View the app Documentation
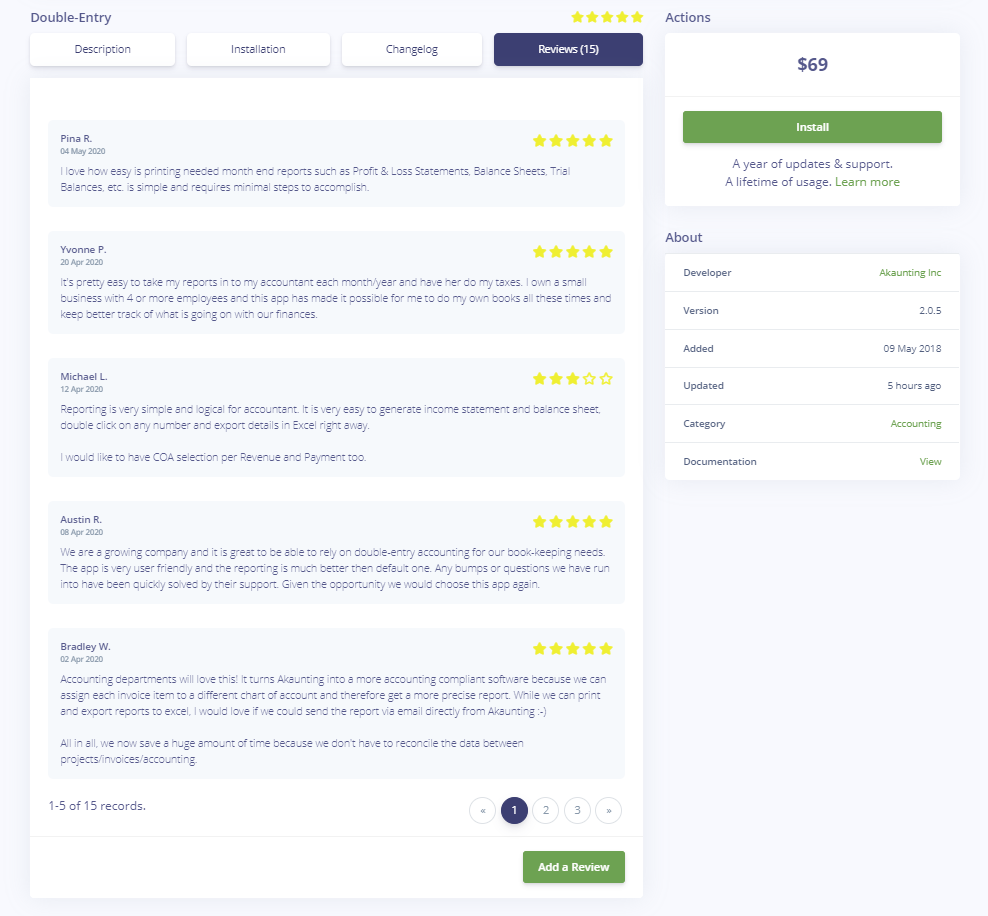This screenshot has width=988, height=916. click(931, 461)
